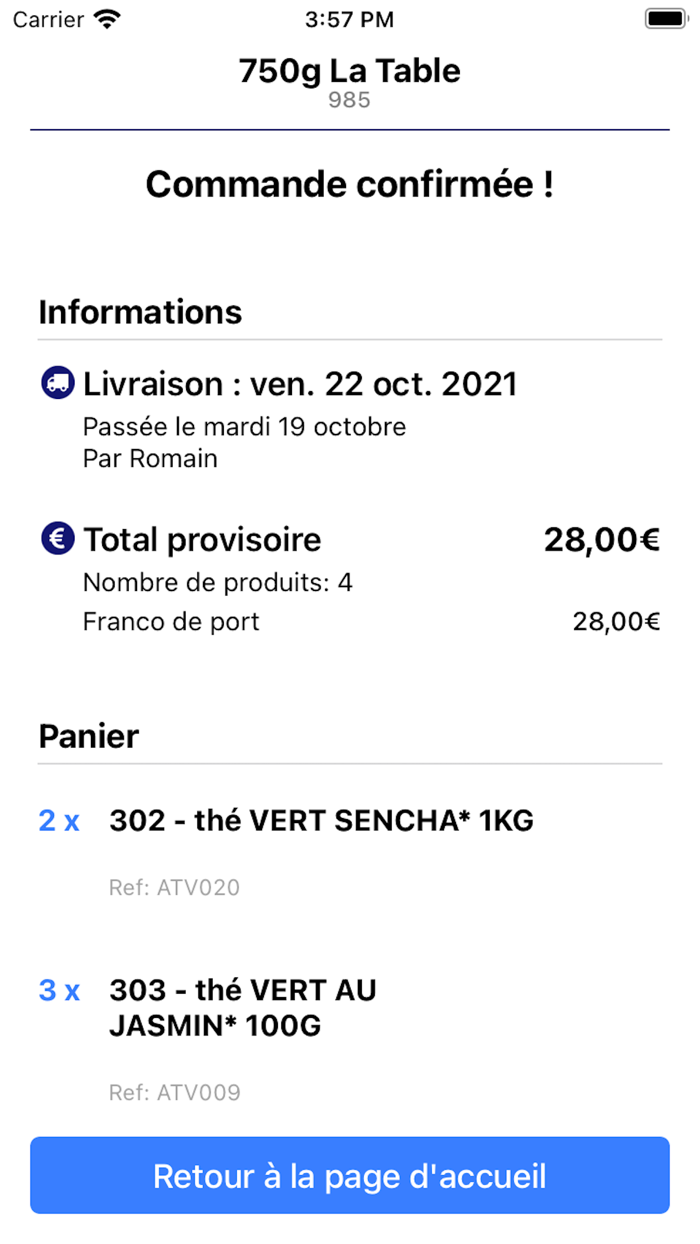The image size is (700, 1244).
Task: Tap the euro icon next to Total provisoire
Action: pyautogui.click(x=57, y=538)
